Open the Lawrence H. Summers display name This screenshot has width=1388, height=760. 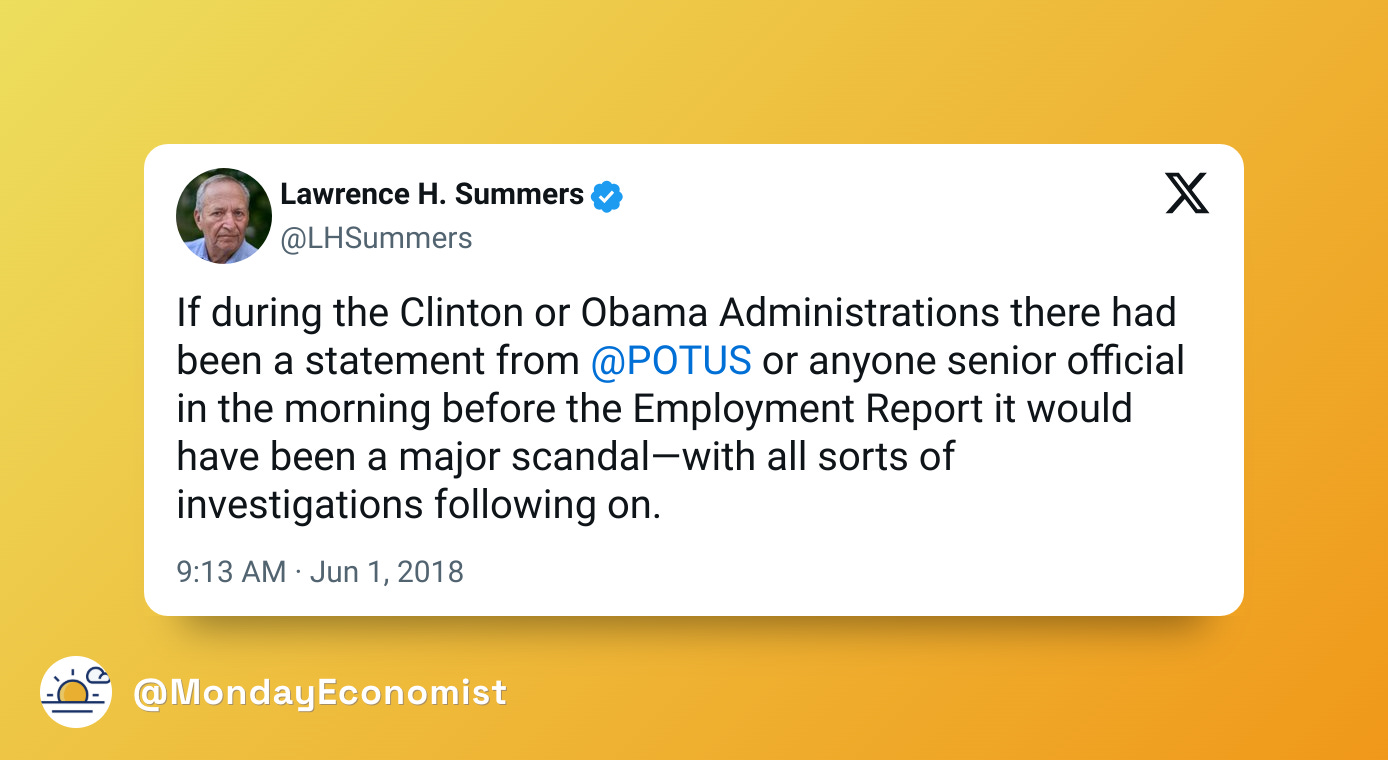click(x=432, y=194)
